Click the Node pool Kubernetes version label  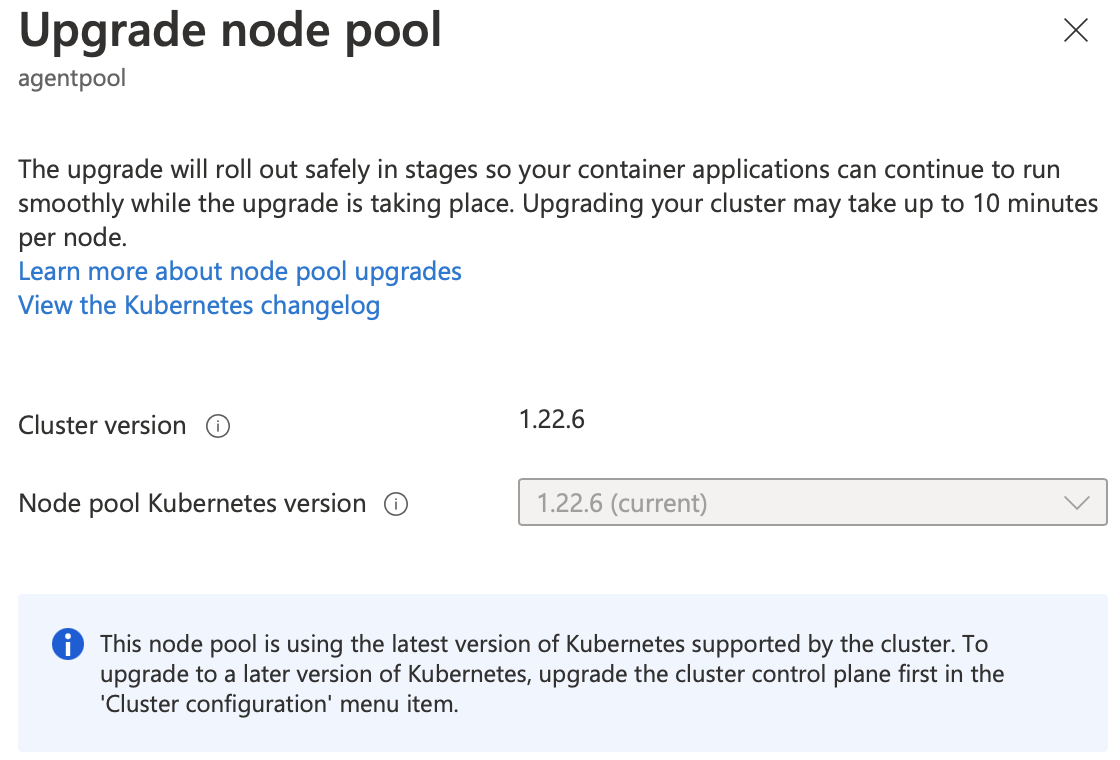pyautogui.click(x=192, y=504)
